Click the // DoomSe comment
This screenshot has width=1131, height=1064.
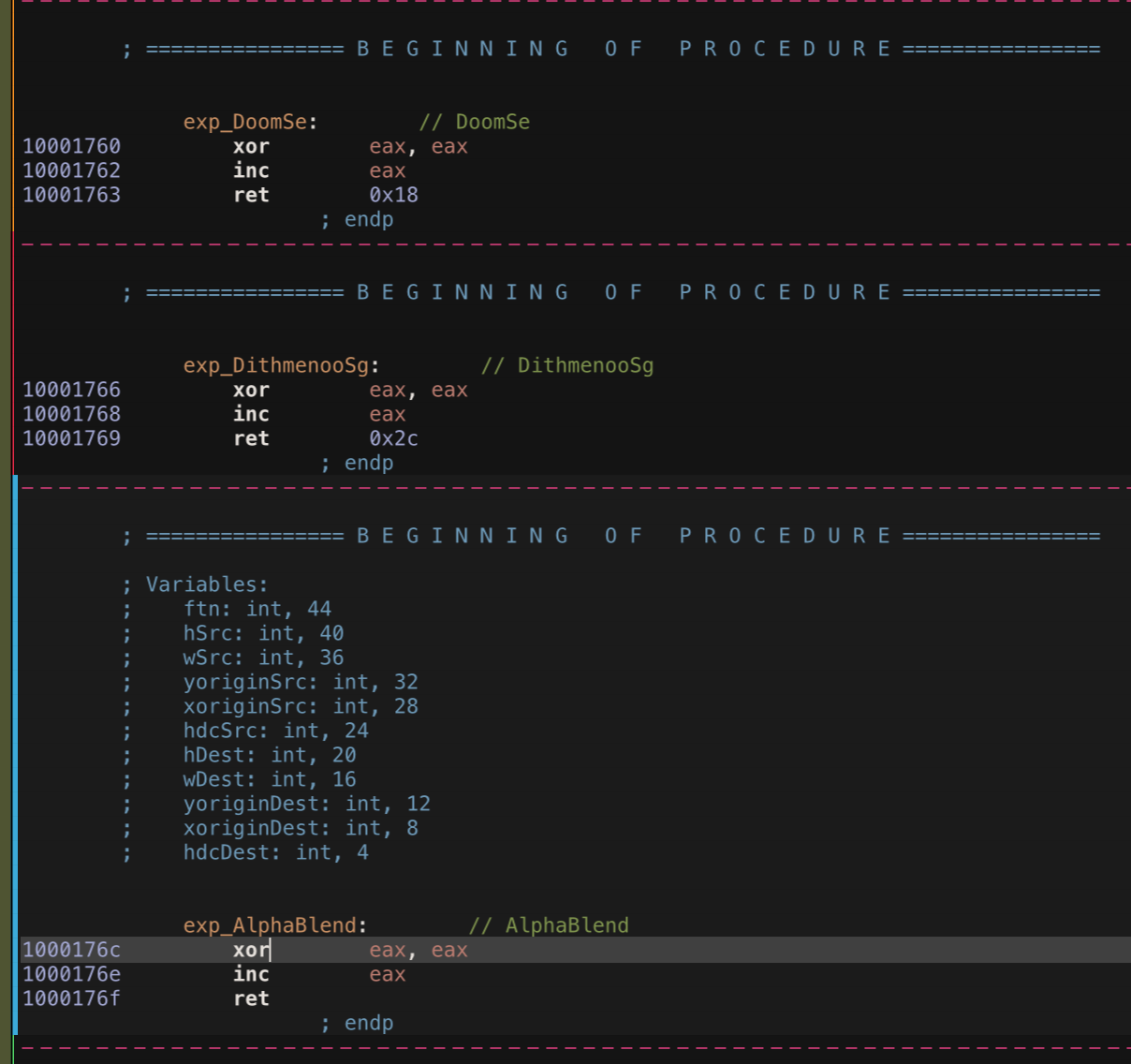coord(475,122)
